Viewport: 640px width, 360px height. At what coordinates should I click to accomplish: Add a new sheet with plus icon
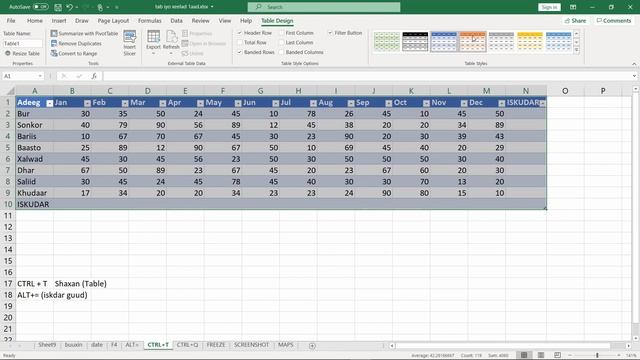pyautogui.click(x=312, y=346)
